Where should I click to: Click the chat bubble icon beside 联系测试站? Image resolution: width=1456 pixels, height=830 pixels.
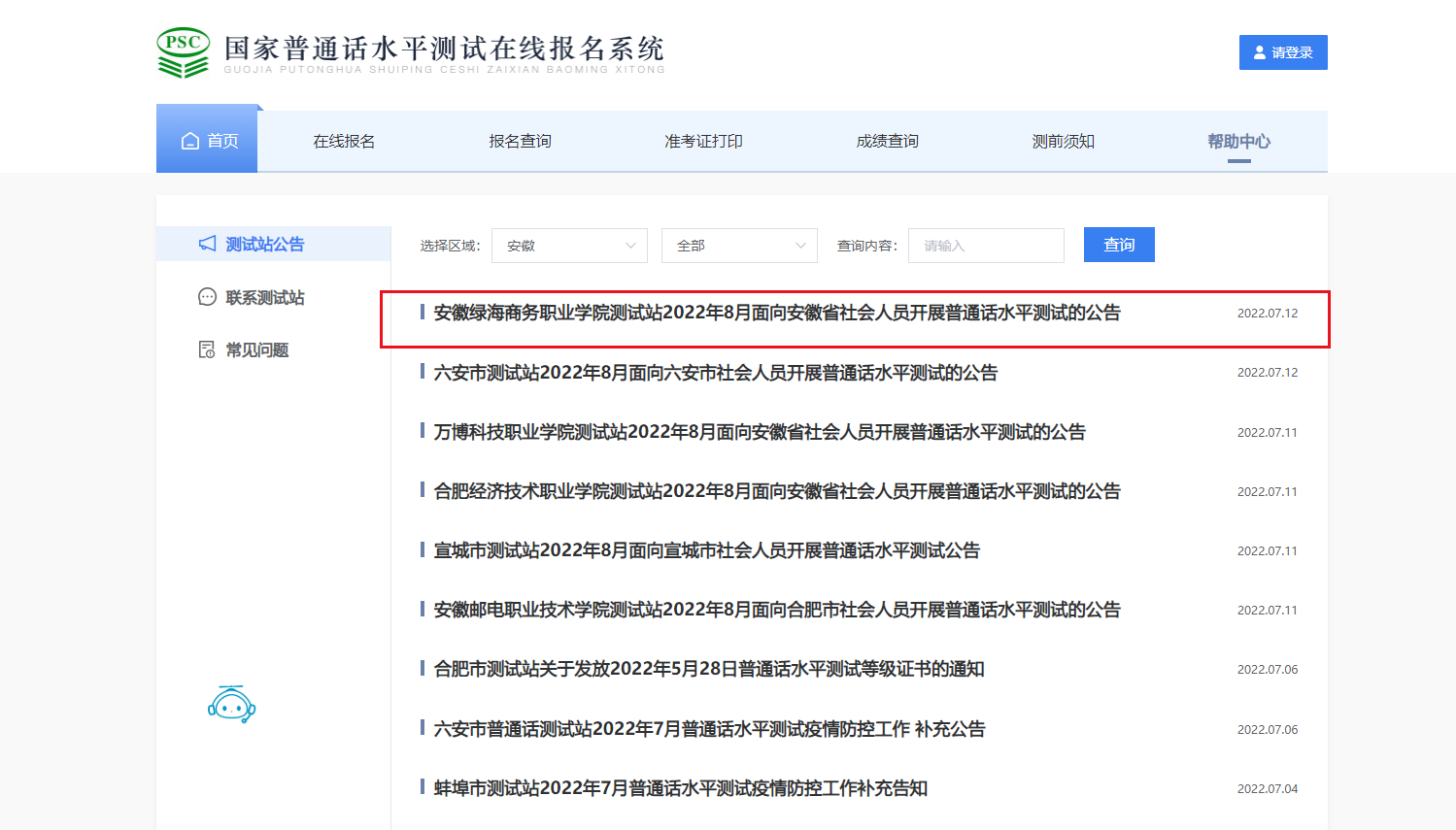pos(207,297)
